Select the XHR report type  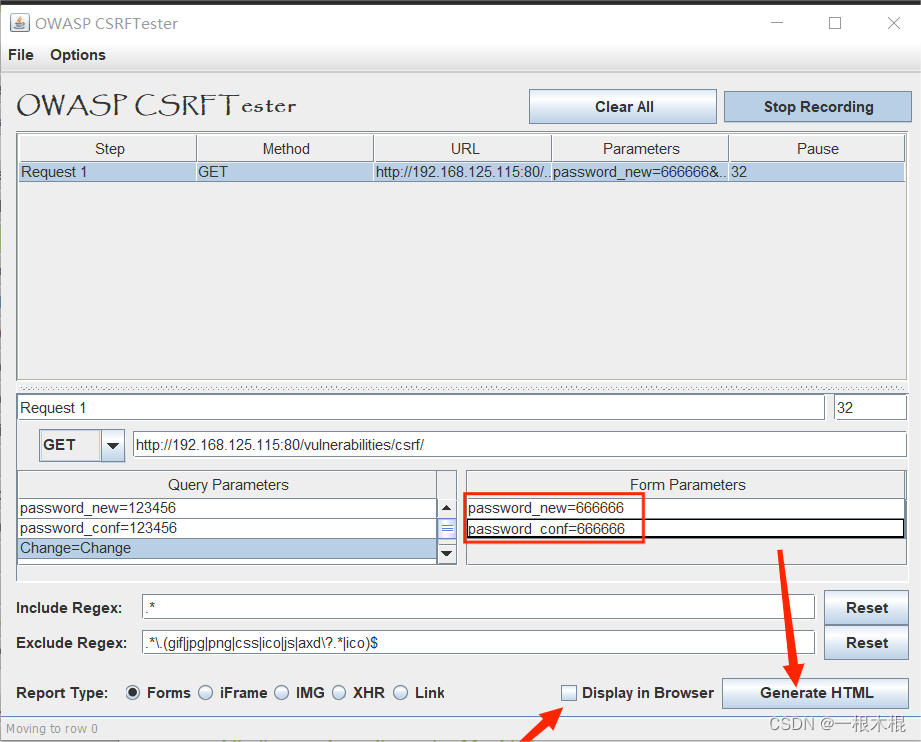click(340, 693)
